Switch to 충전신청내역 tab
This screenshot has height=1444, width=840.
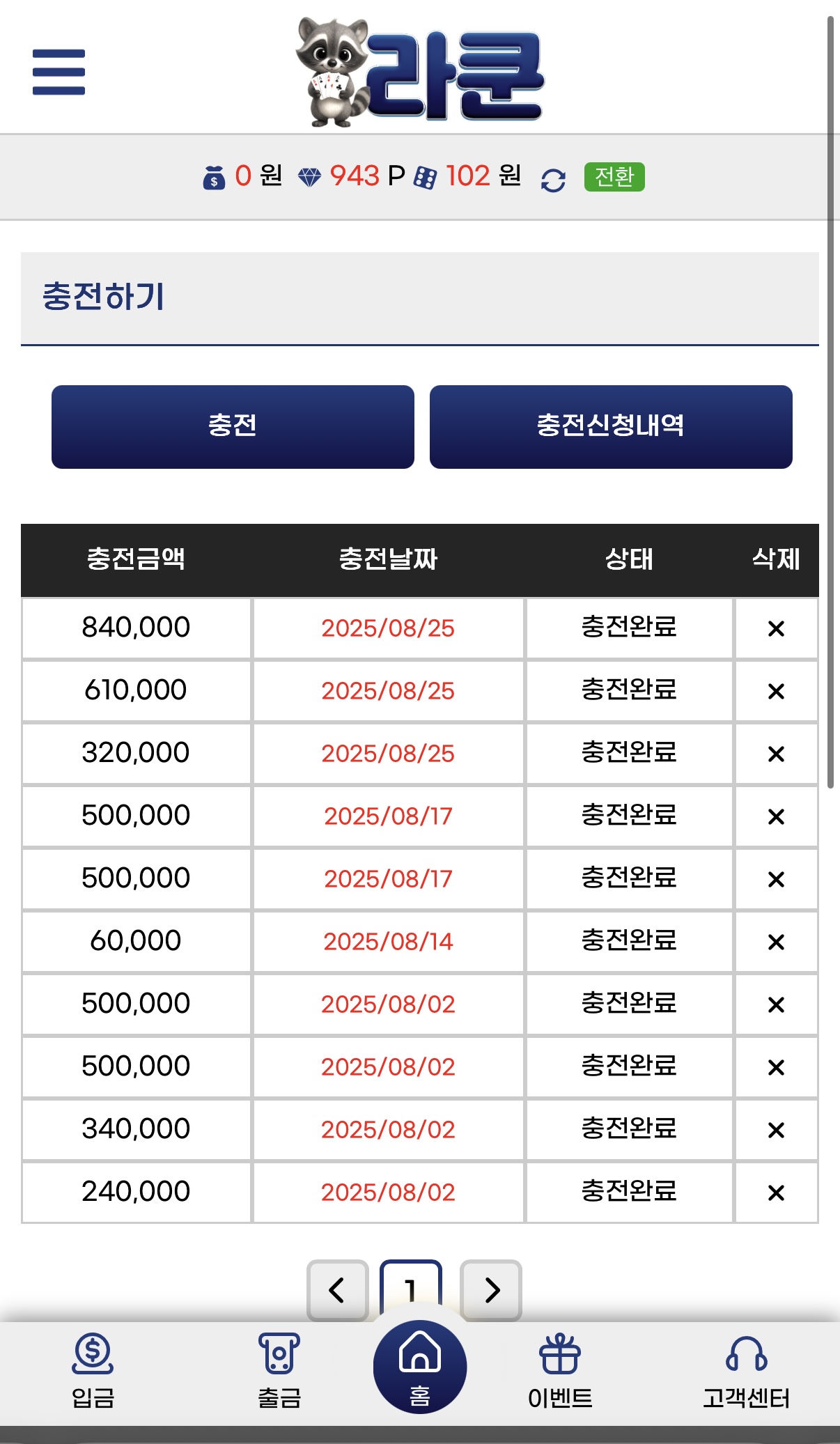(611, 426)
